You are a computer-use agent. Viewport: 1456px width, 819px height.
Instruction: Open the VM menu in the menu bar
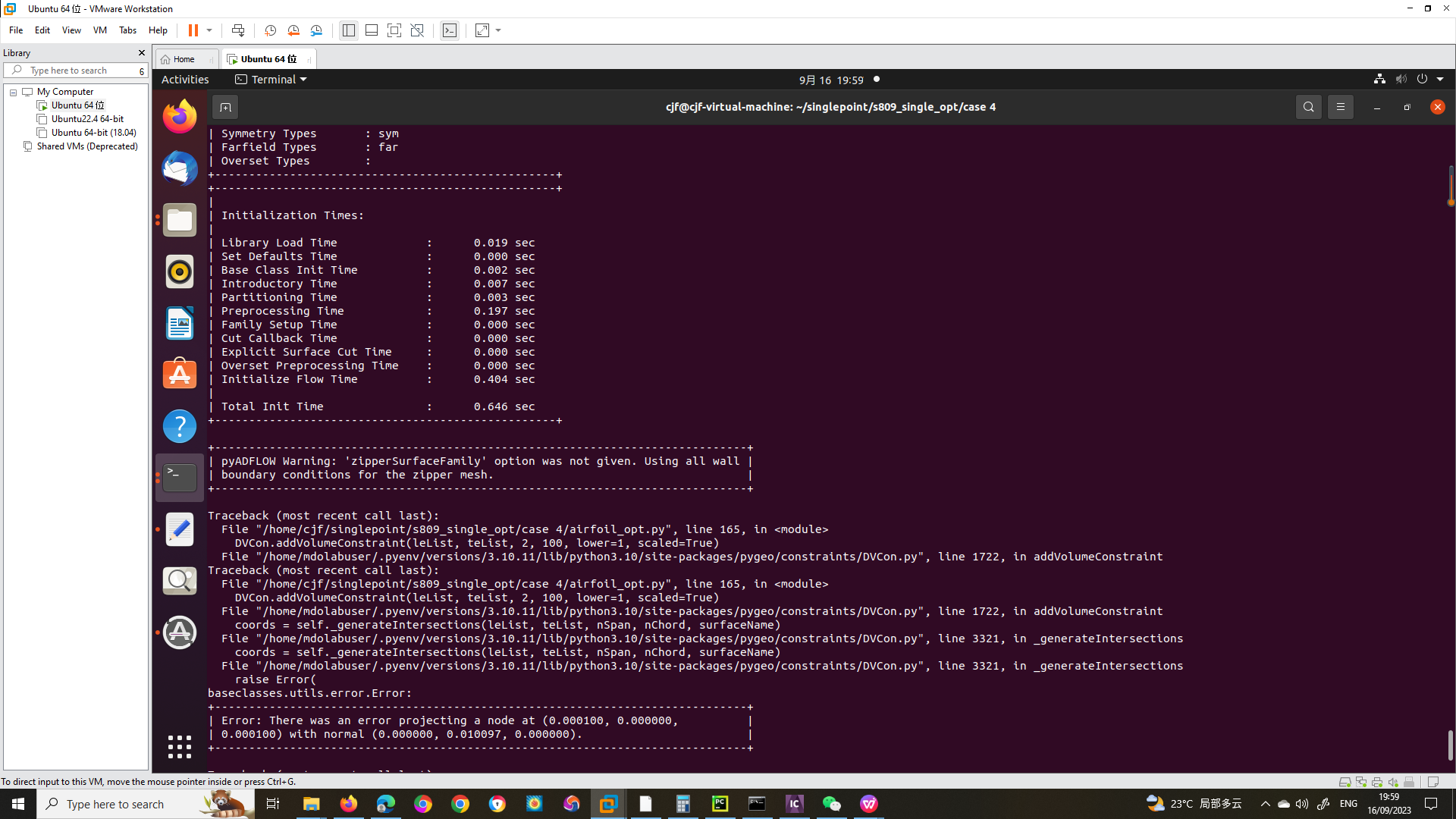tap(99, 30)
